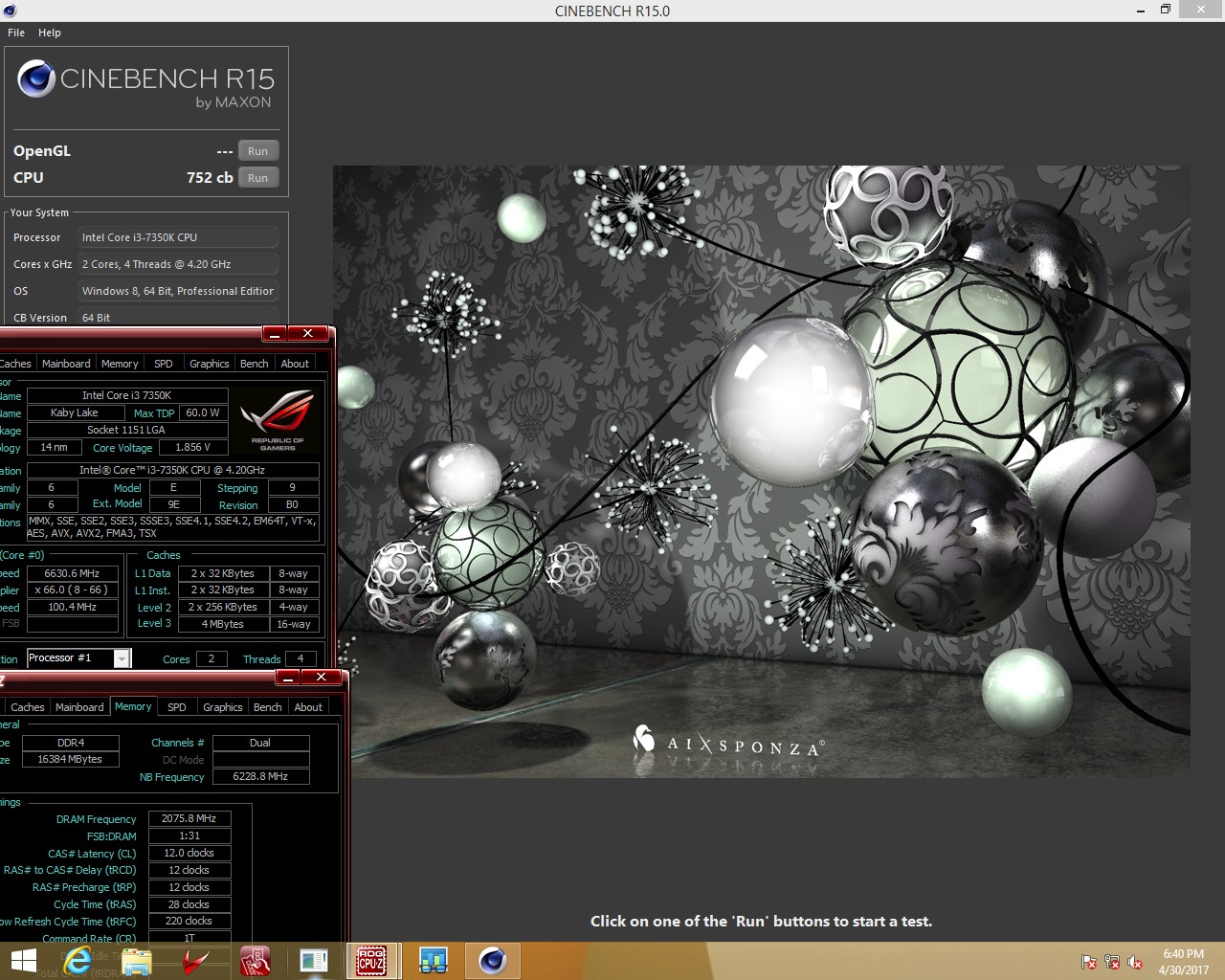
Task: Open the clock showing 6:40 PM
Action: point(1183,962)
